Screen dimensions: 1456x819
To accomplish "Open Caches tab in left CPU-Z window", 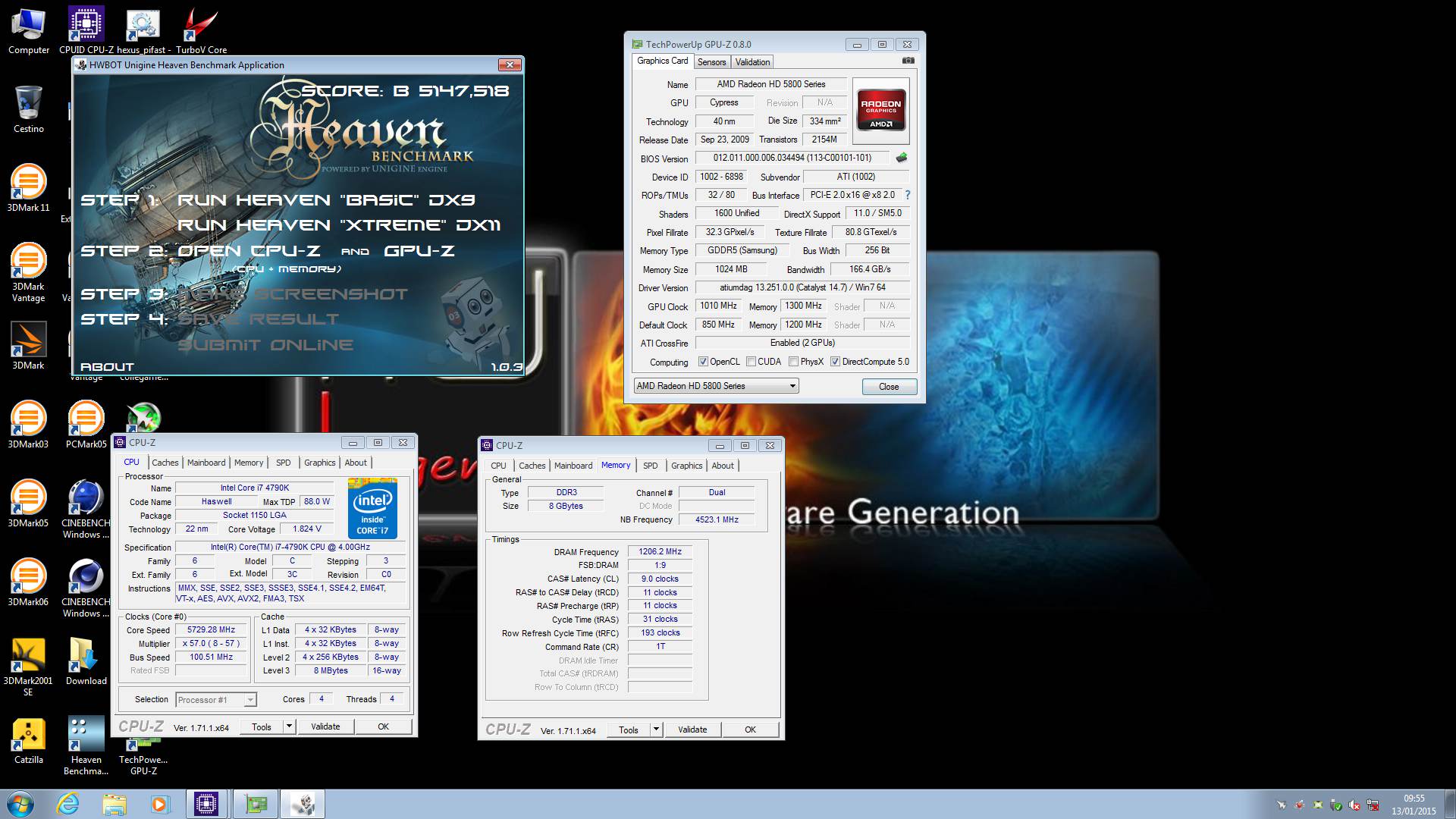I will [165, 463].
